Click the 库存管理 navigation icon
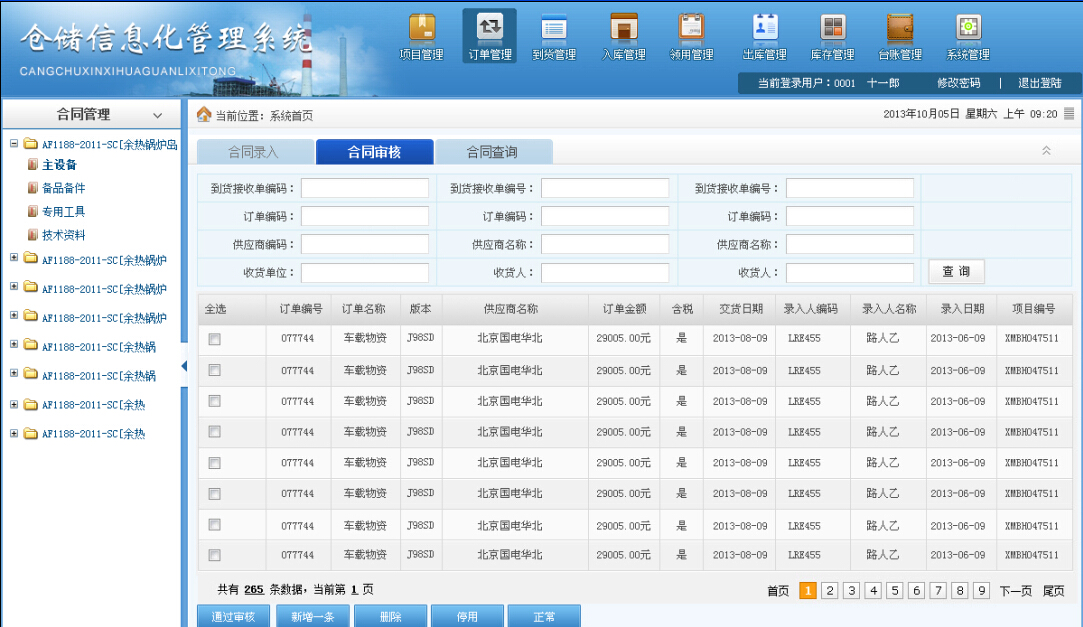This screenshot has height=627, width=1083. click(832, 28)
